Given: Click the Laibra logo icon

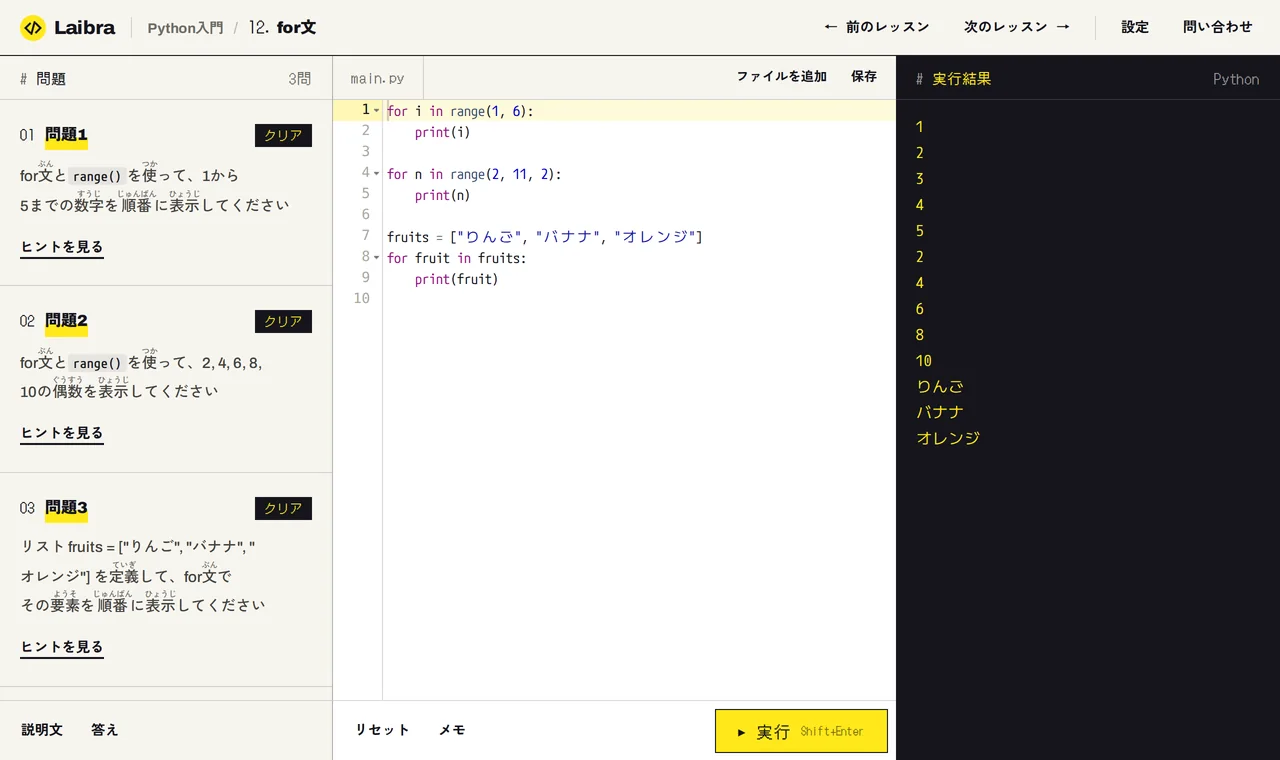Looking at the screenshot, I should pyautogui.click(x=33, y=28).
